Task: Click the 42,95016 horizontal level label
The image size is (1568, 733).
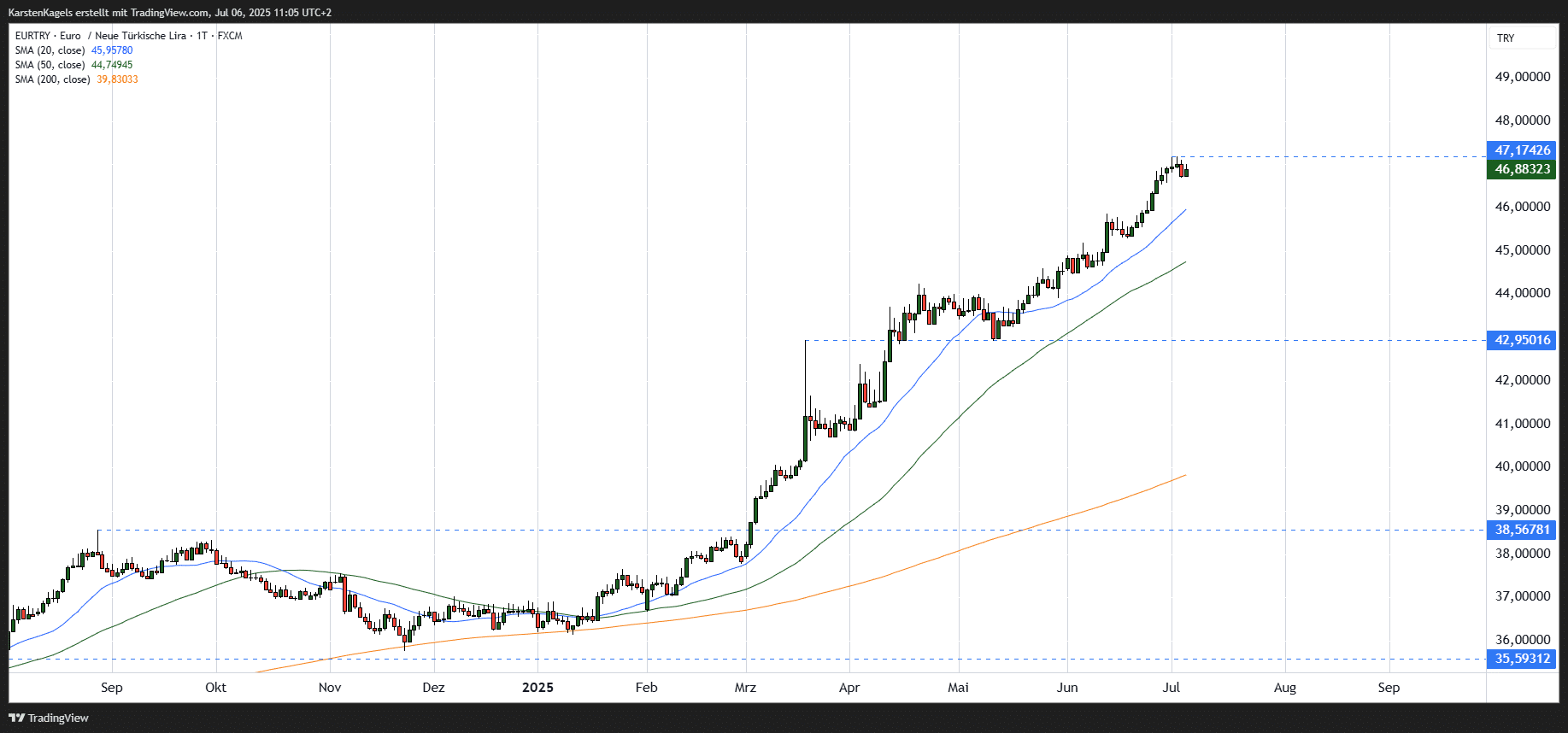Action: [1522, 340]
